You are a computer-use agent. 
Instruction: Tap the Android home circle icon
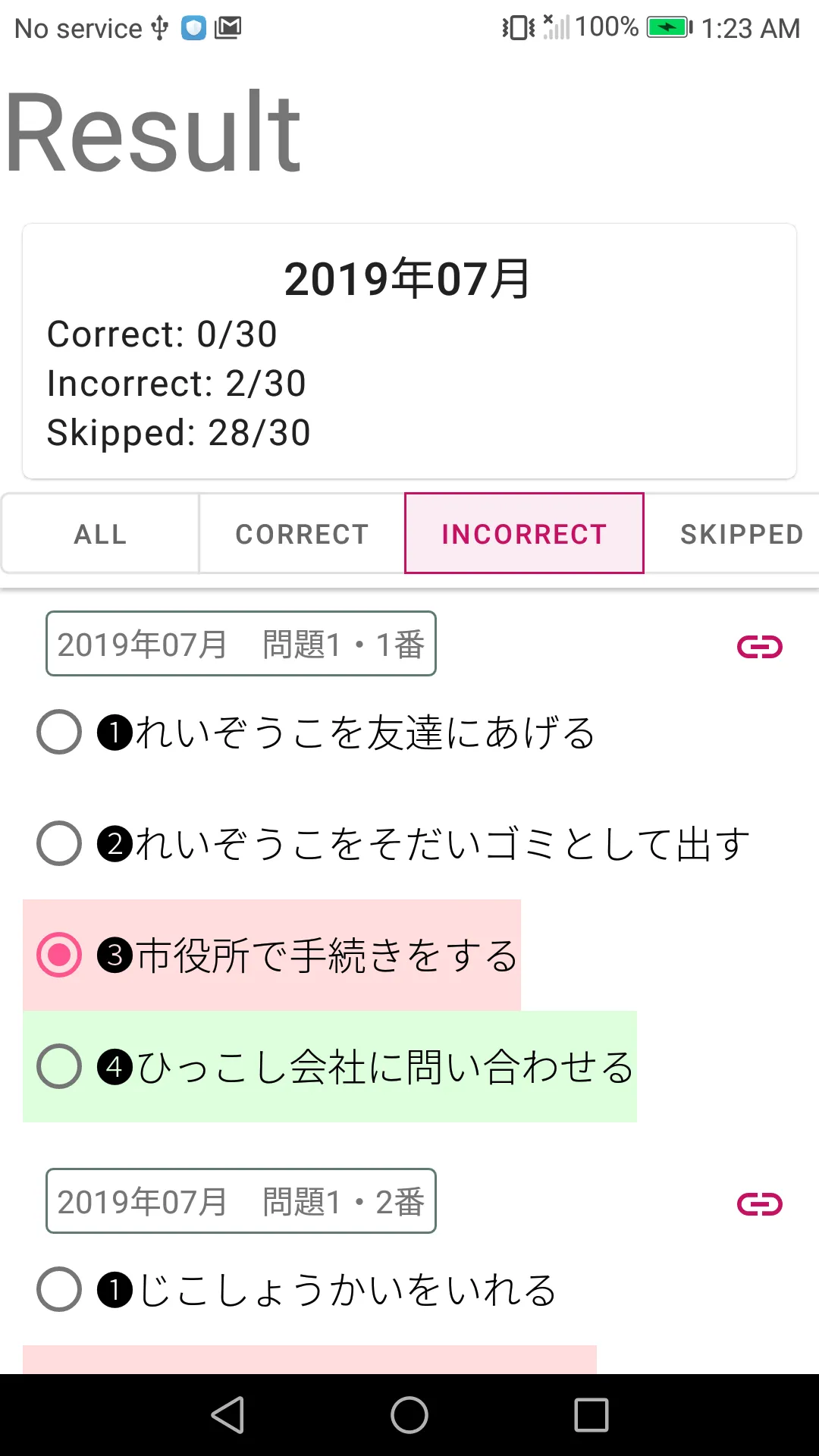409,1415
